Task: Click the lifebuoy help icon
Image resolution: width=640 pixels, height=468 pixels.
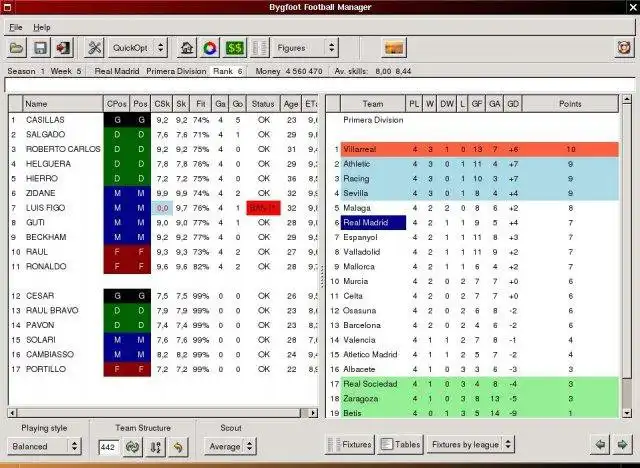Action: click(624, 48)
